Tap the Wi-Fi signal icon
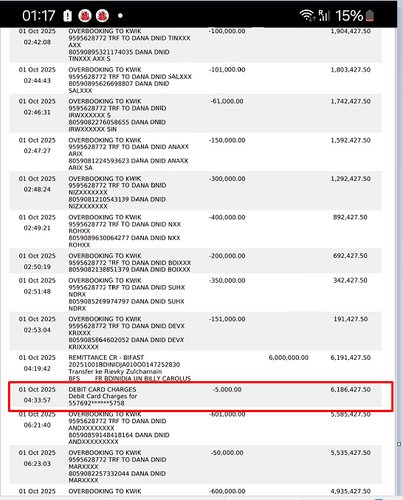The image size is (403, 500). 307,15
